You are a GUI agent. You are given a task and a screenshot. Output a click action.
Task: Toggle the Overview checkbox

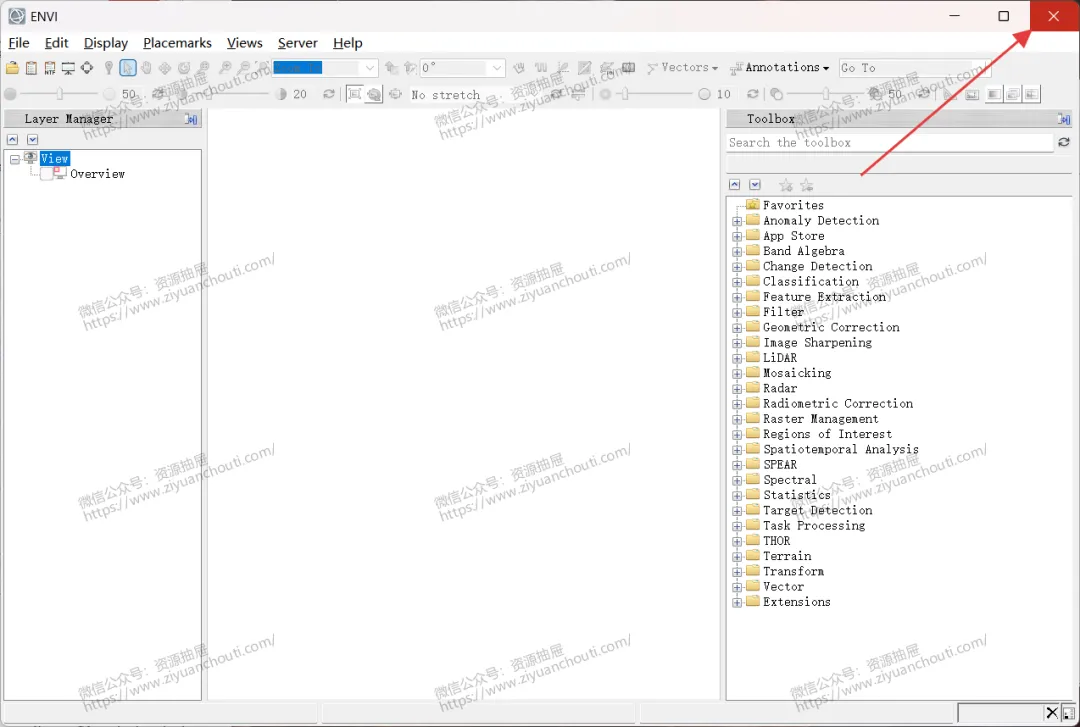tap(47, 174)
